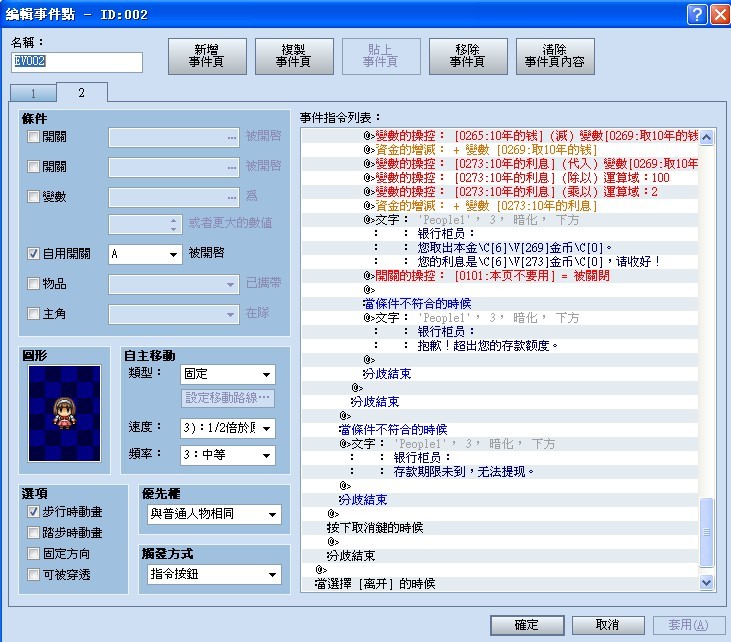Enable the second 開關 condition checkbox
Viewport: 731px width, 642px height.
pyautogui.click(x=33, y=166)
